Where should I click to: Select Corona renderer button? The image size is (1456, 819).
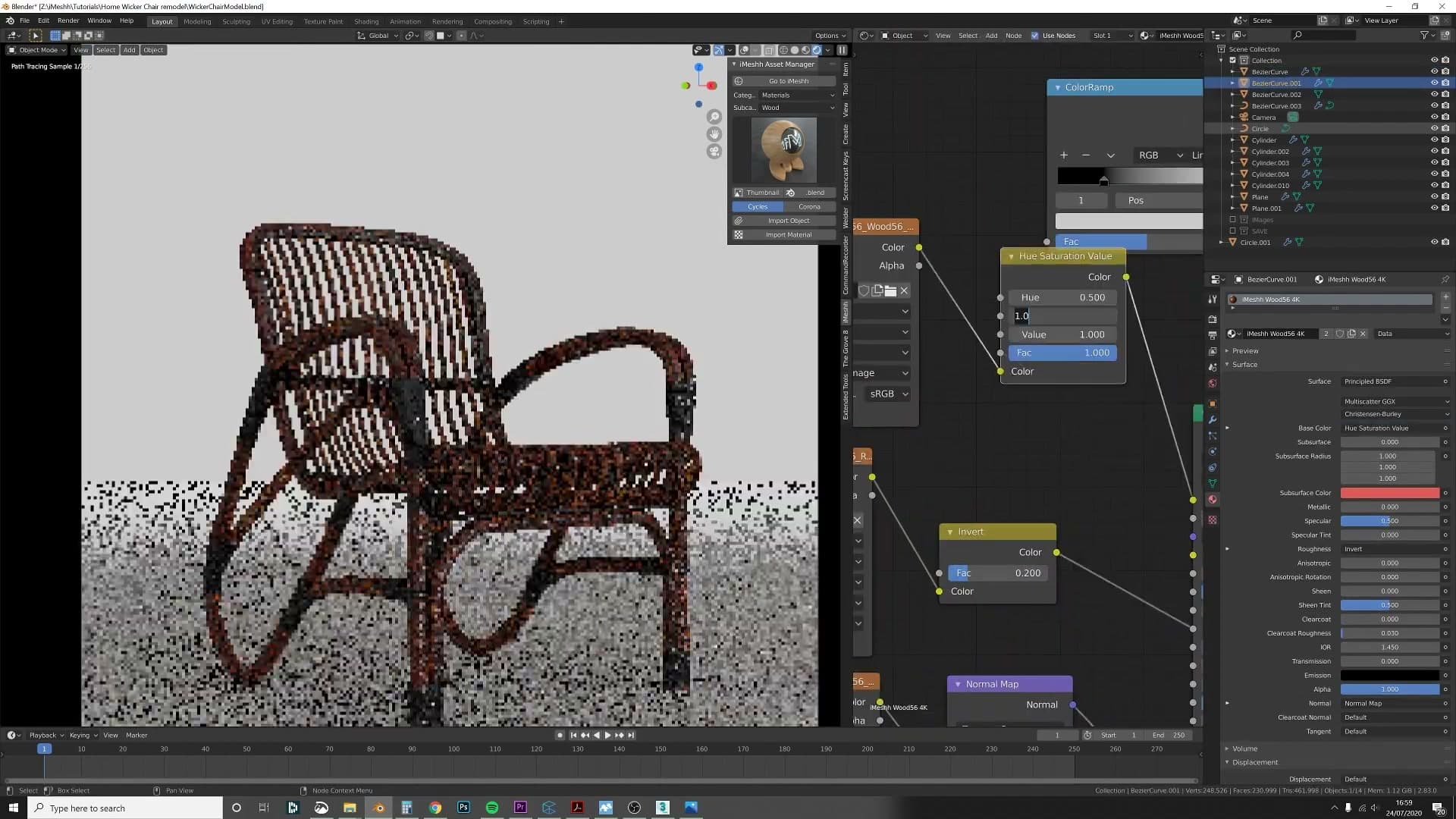[809, 207]
